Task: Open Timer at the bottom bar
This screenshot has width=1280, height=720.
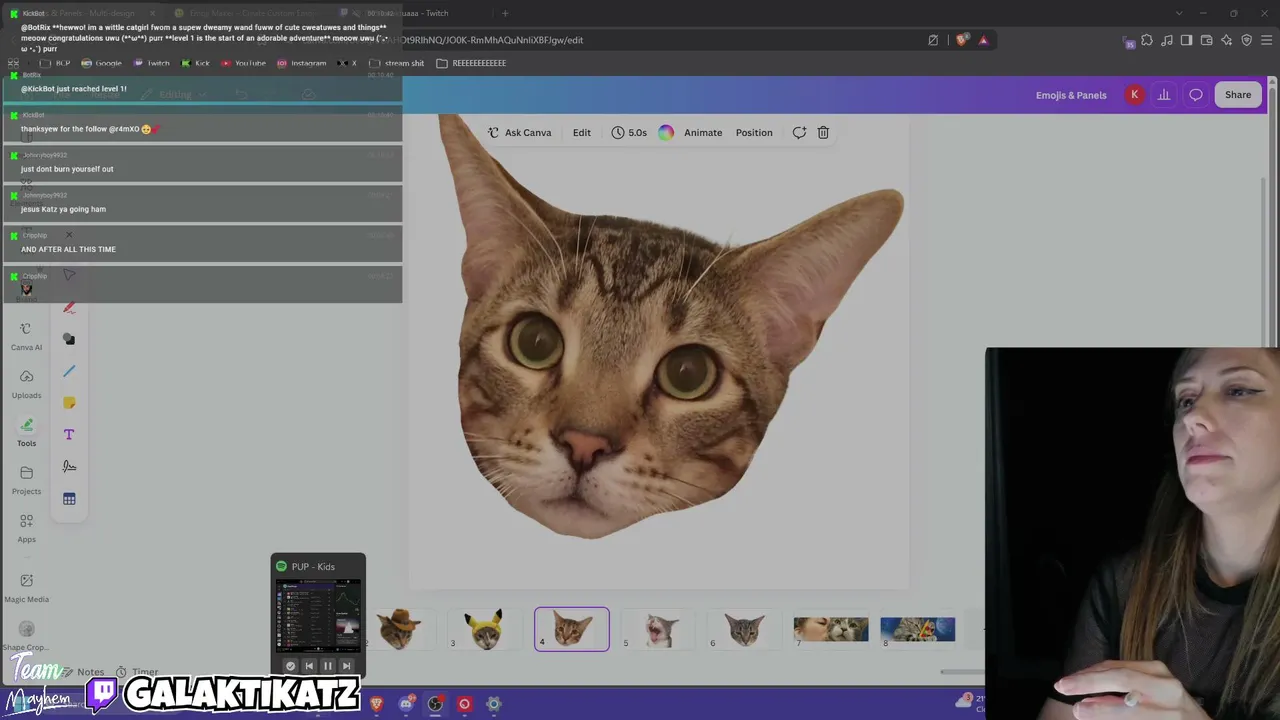Action: [137, 672]
